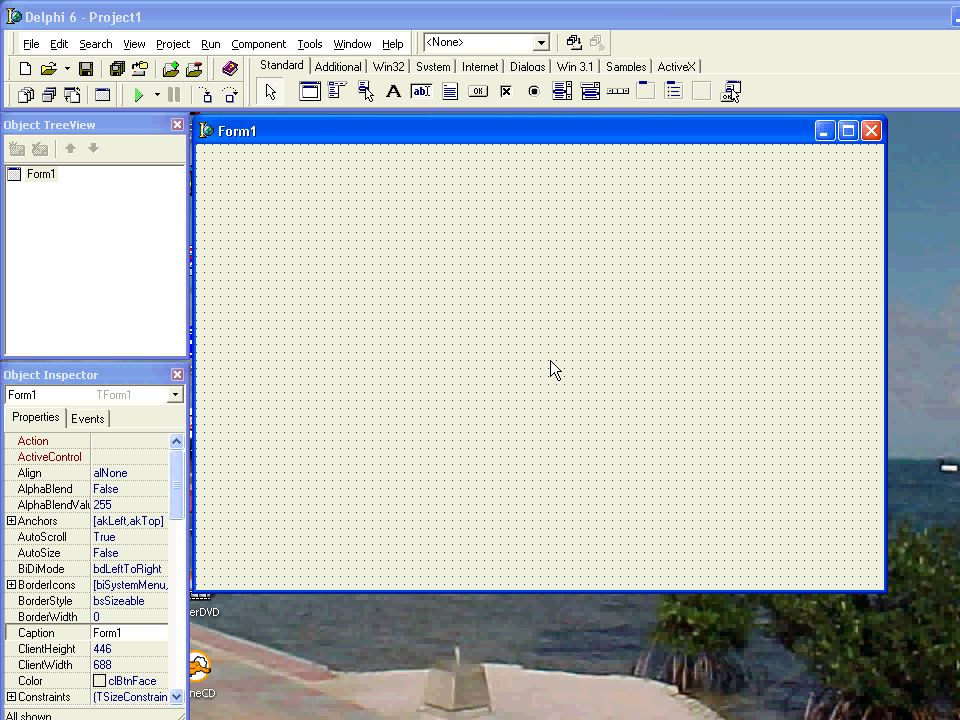Select the ListBox component icon
This screenshot has width=960, height=720.
pos(562,92)
